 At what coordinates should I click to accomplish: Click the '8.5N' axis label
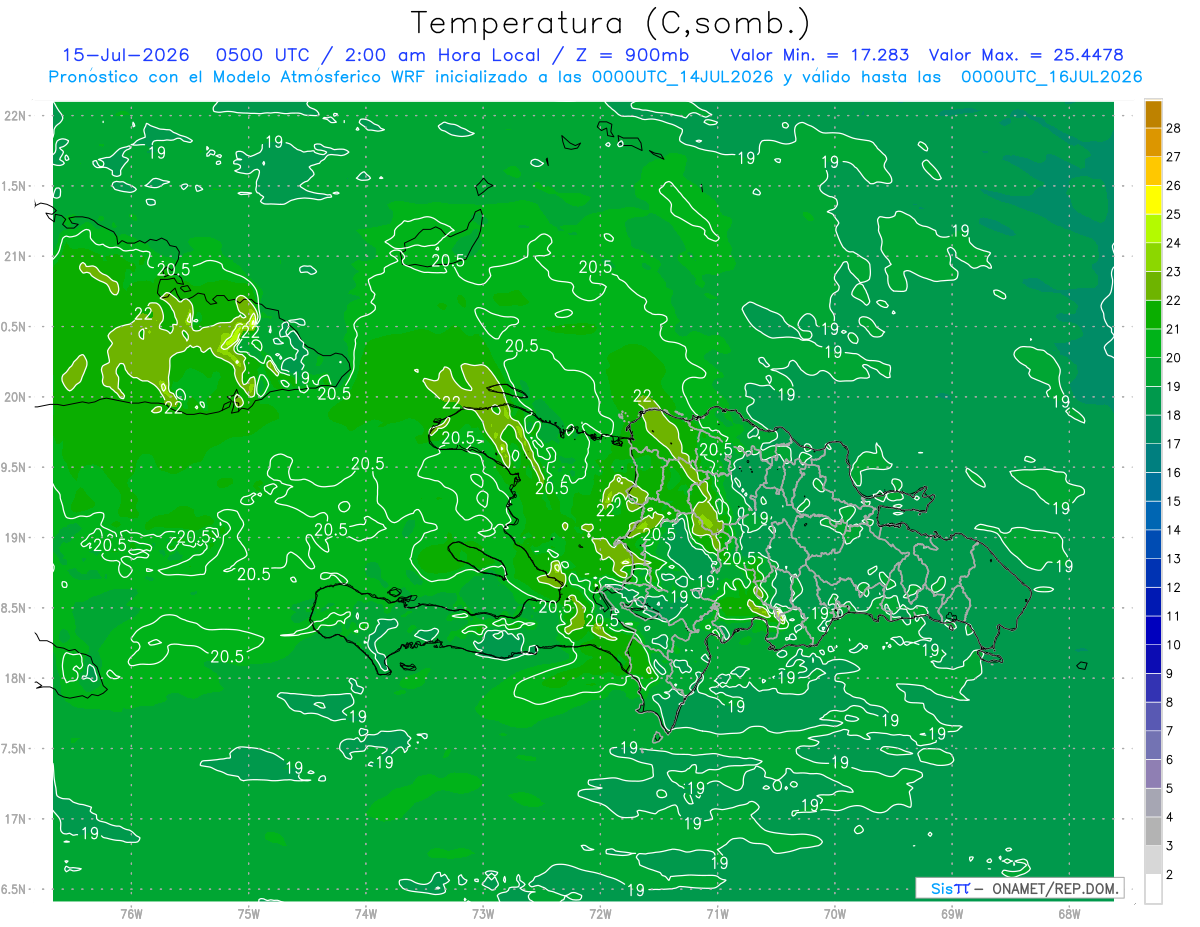tap(14, 608)
